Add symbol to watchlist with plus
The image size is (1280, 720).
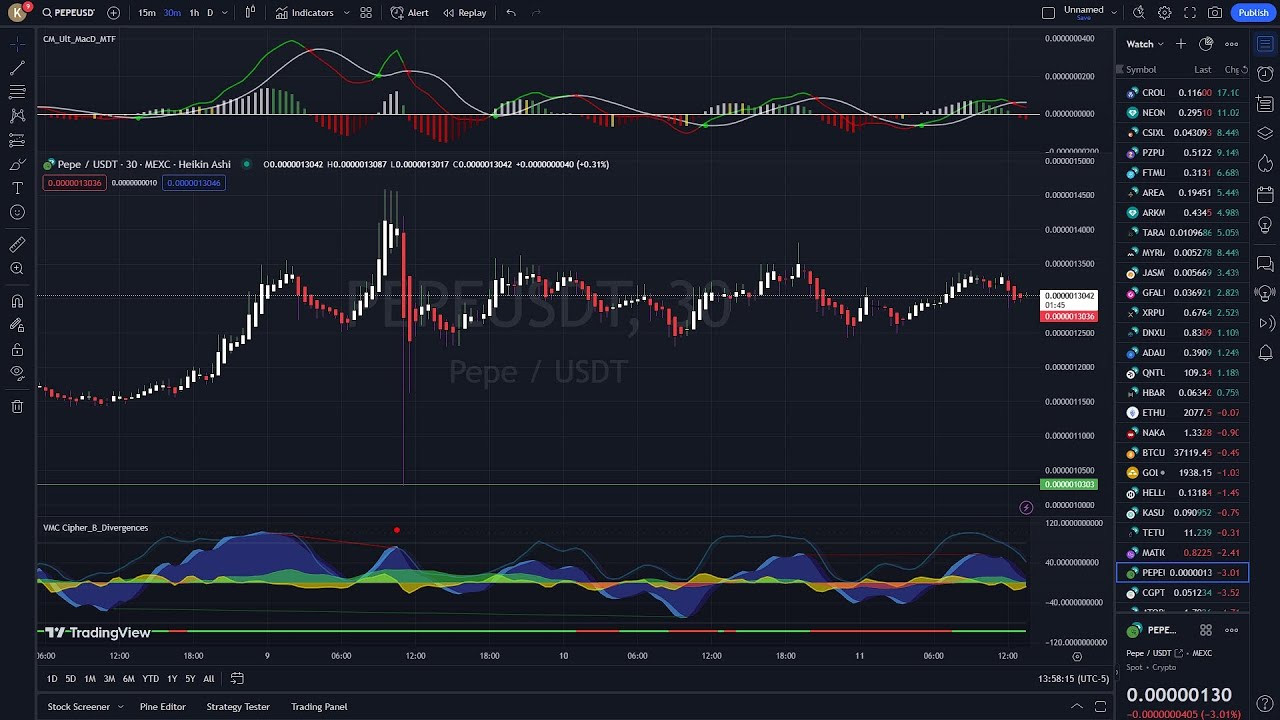coord(1181,44)
